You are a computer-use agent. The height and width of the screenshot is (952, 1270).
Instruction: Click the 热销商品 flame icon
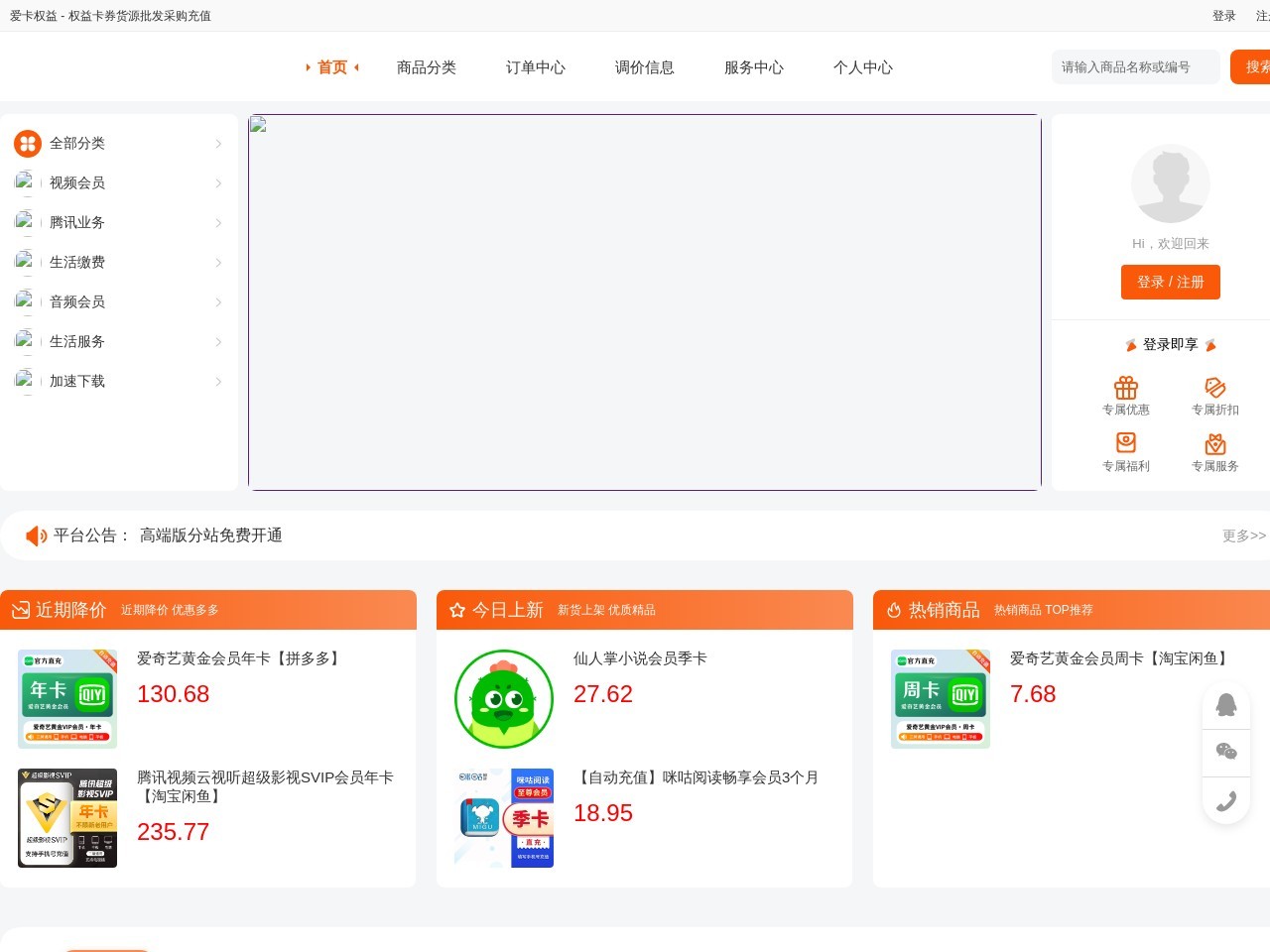[x=894, y=610]
